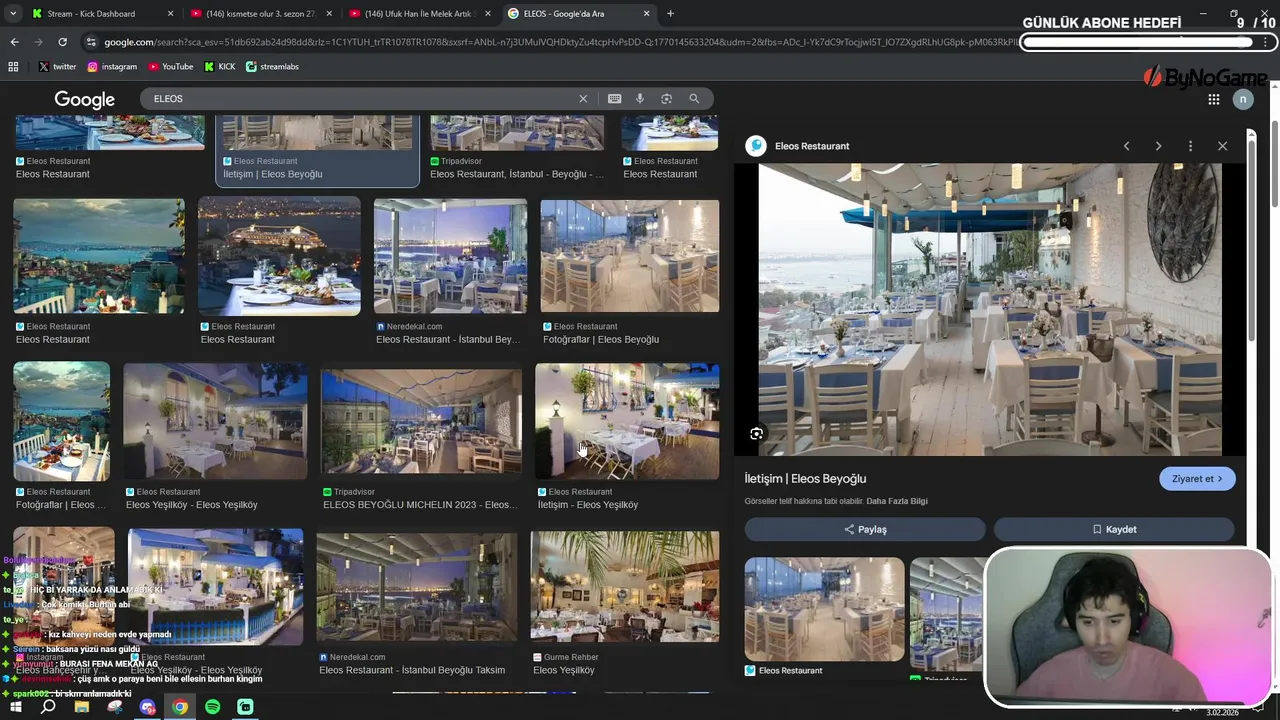Close the image preview panel
Image resolution: width=1280 pixels, height=720 pixels.
pos(1222,146)
